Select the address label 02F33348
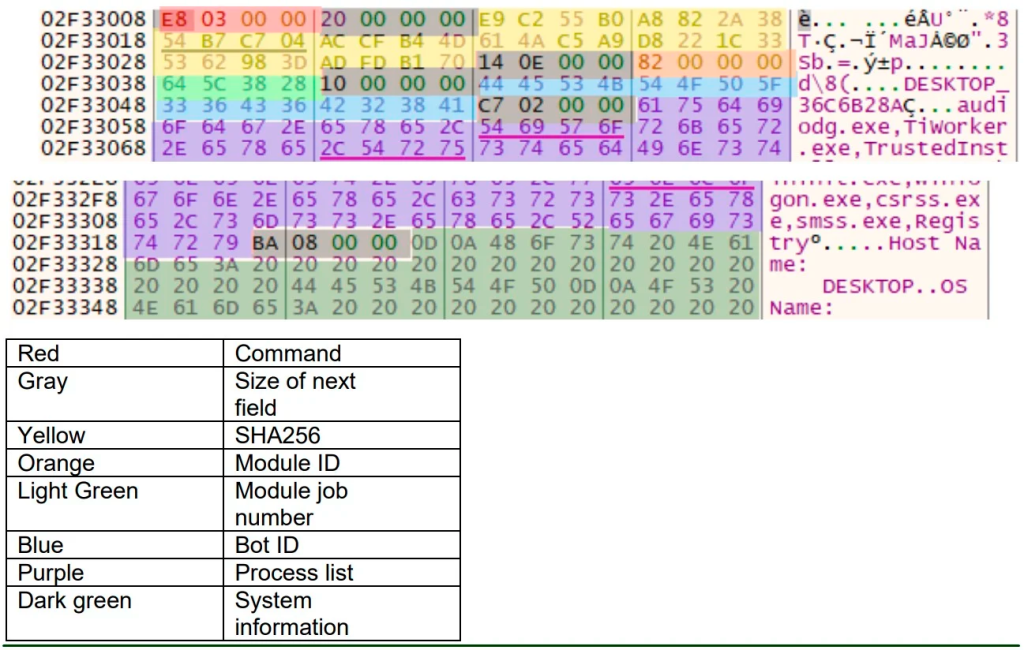The width and height of the screenshot is (1024, 650). 81,307
